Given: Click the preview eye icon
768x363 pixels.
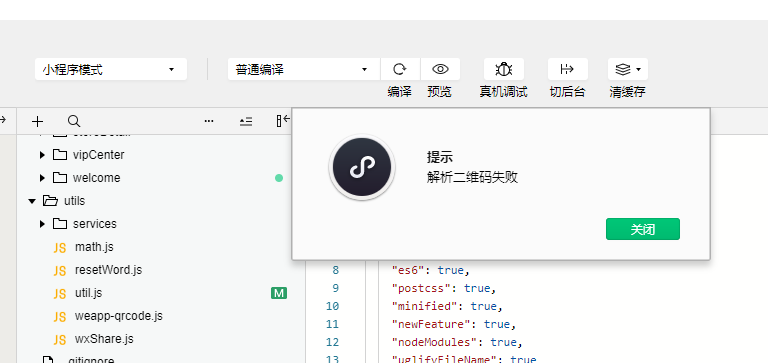Looking at the screenshot, I should (x=440, y=69).
